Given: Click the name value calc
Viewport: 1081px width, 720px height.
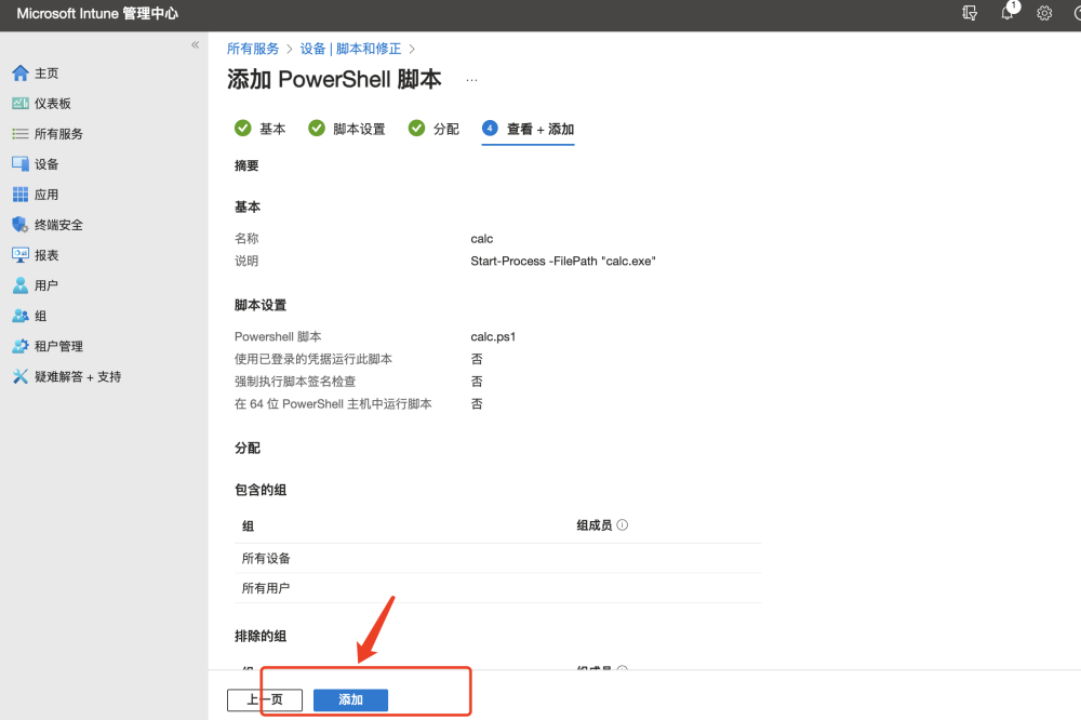Looking at the screenshot, I should (x=482, y=239).
